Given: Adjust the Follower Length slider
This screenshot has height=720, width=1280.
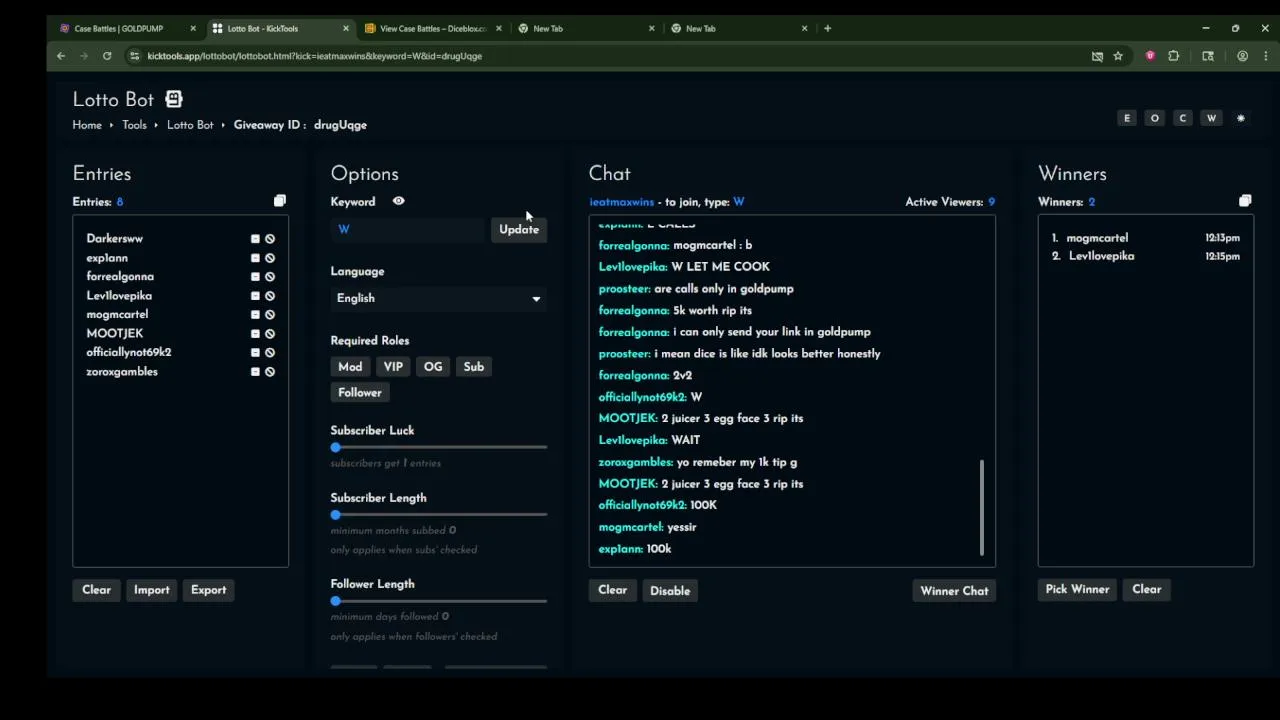Looking at the screenshot, I should point(439,601).
